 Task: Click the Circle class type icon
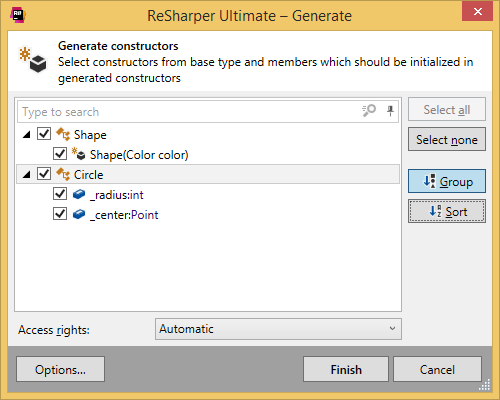coord(63,174)
